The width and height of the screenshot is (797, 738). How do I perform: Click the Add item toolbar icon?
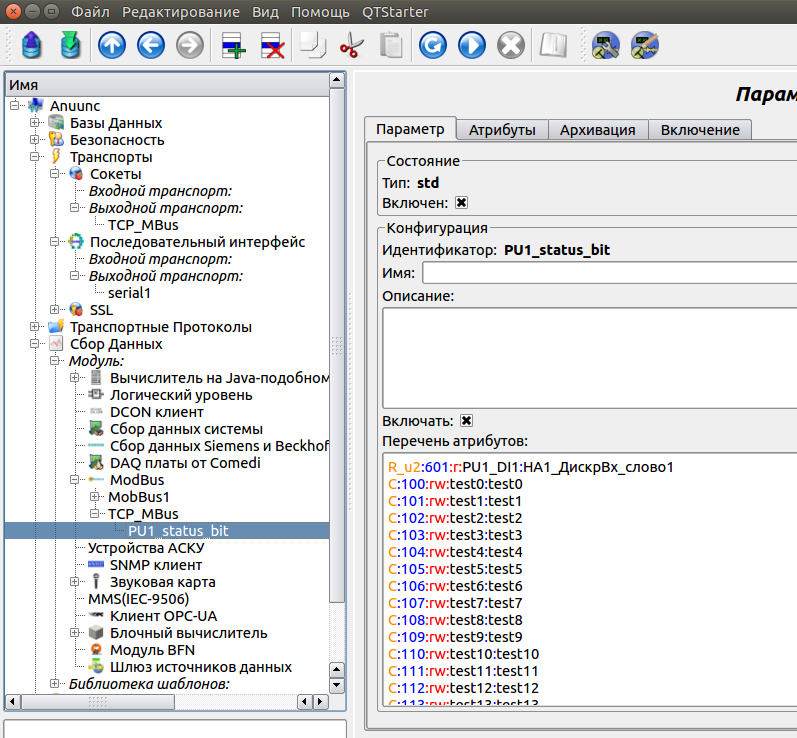coord(233,45)
